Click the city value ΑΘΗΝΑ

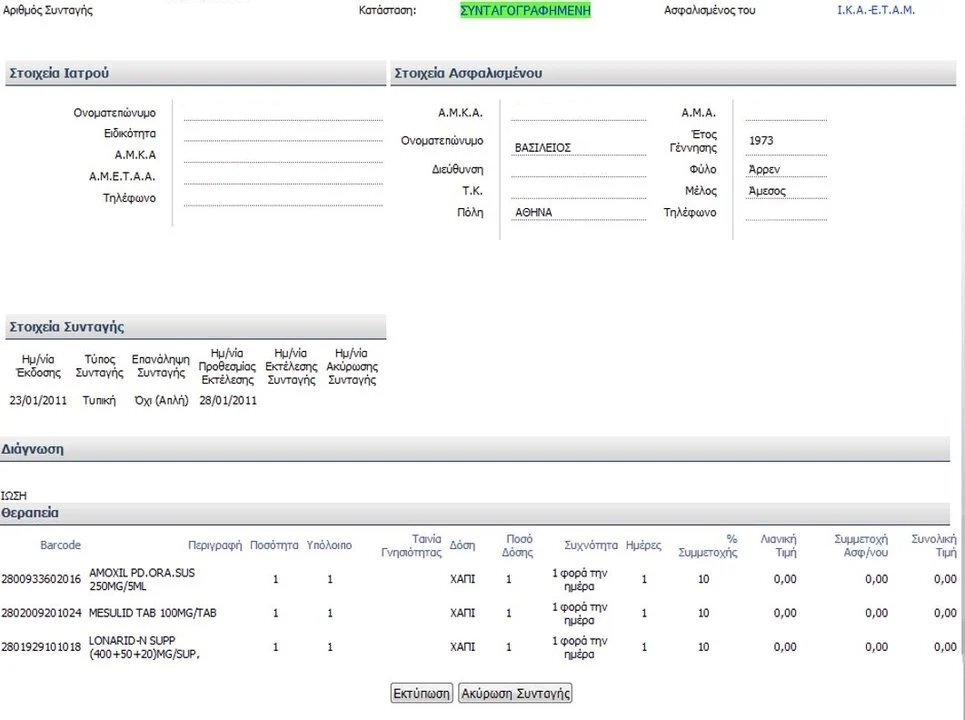(534, 212)
